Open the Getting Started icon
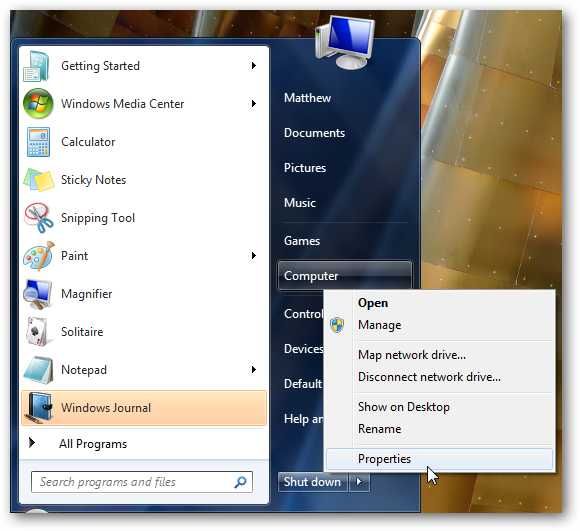The width and height of the screenshot is (580, 531). pyautogui.click(x=37, y=66)
